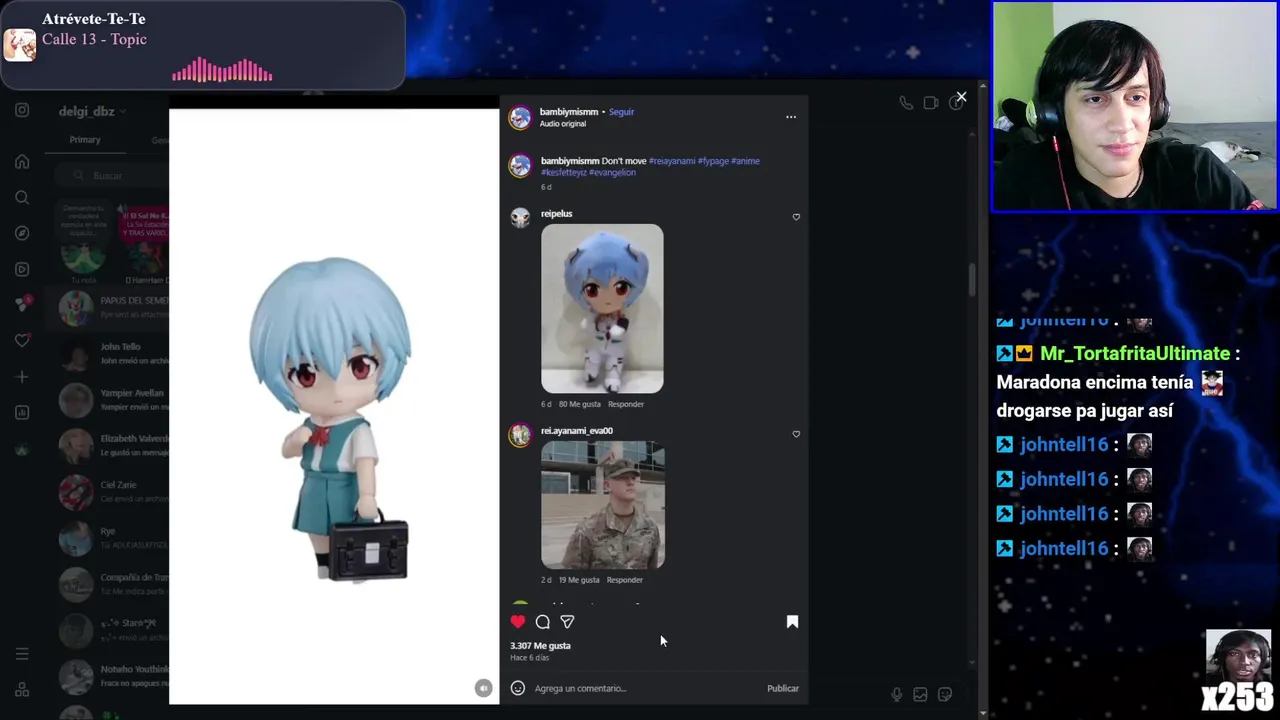Image resolution: width=1280 pixels, height=720 pixels.
Task: Start a video call in chat header
Action: tap(931, 103)
